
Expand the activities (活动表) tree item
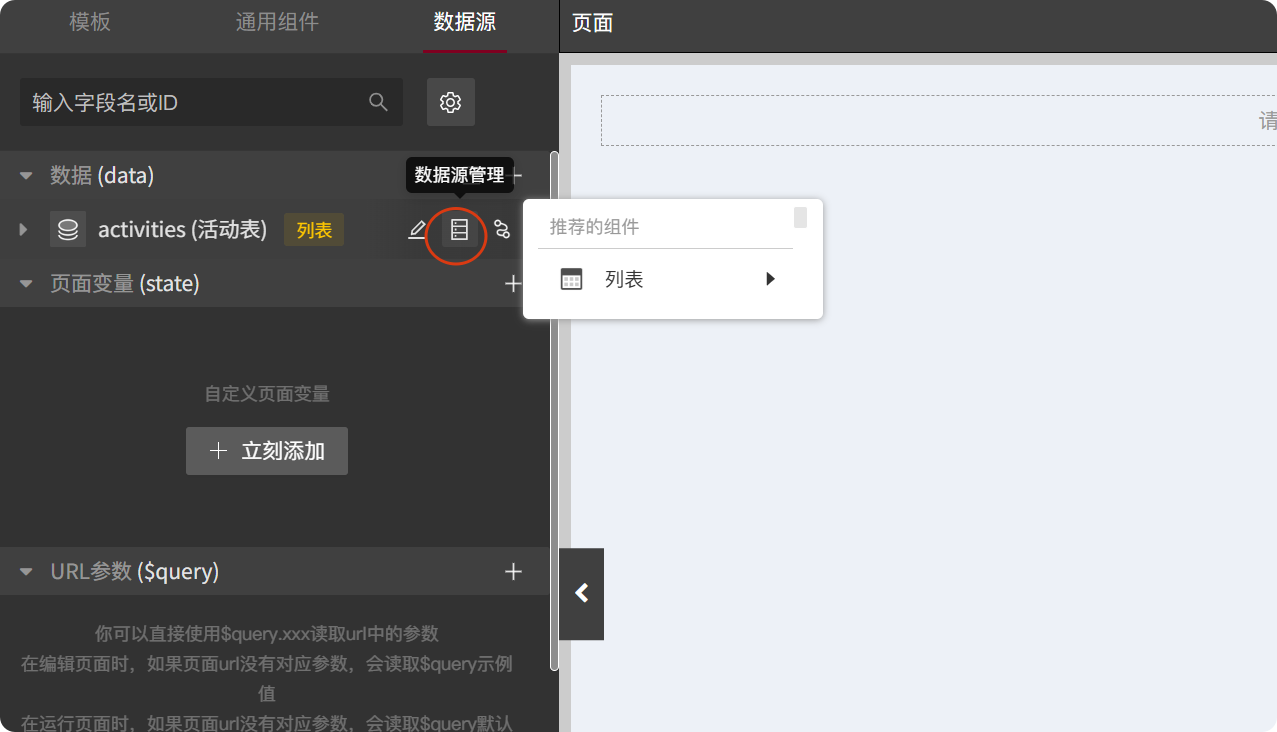click(x=22, y=229)
